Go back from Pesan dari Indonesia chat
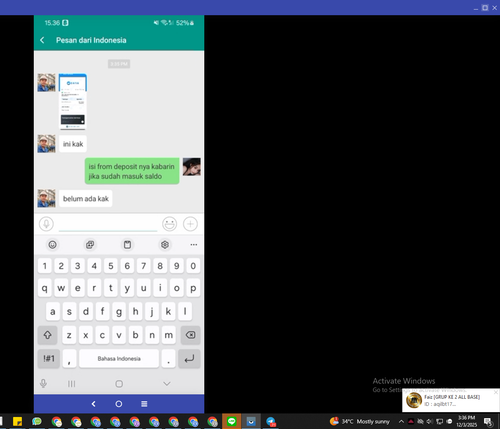The image size is (500, 429). (x=42, y=40)
